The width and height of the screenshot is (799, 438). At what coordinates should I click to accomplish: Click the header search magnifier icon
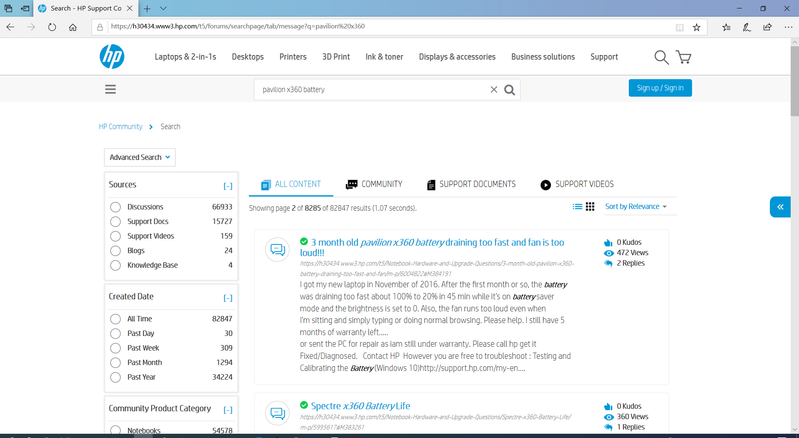661,57
